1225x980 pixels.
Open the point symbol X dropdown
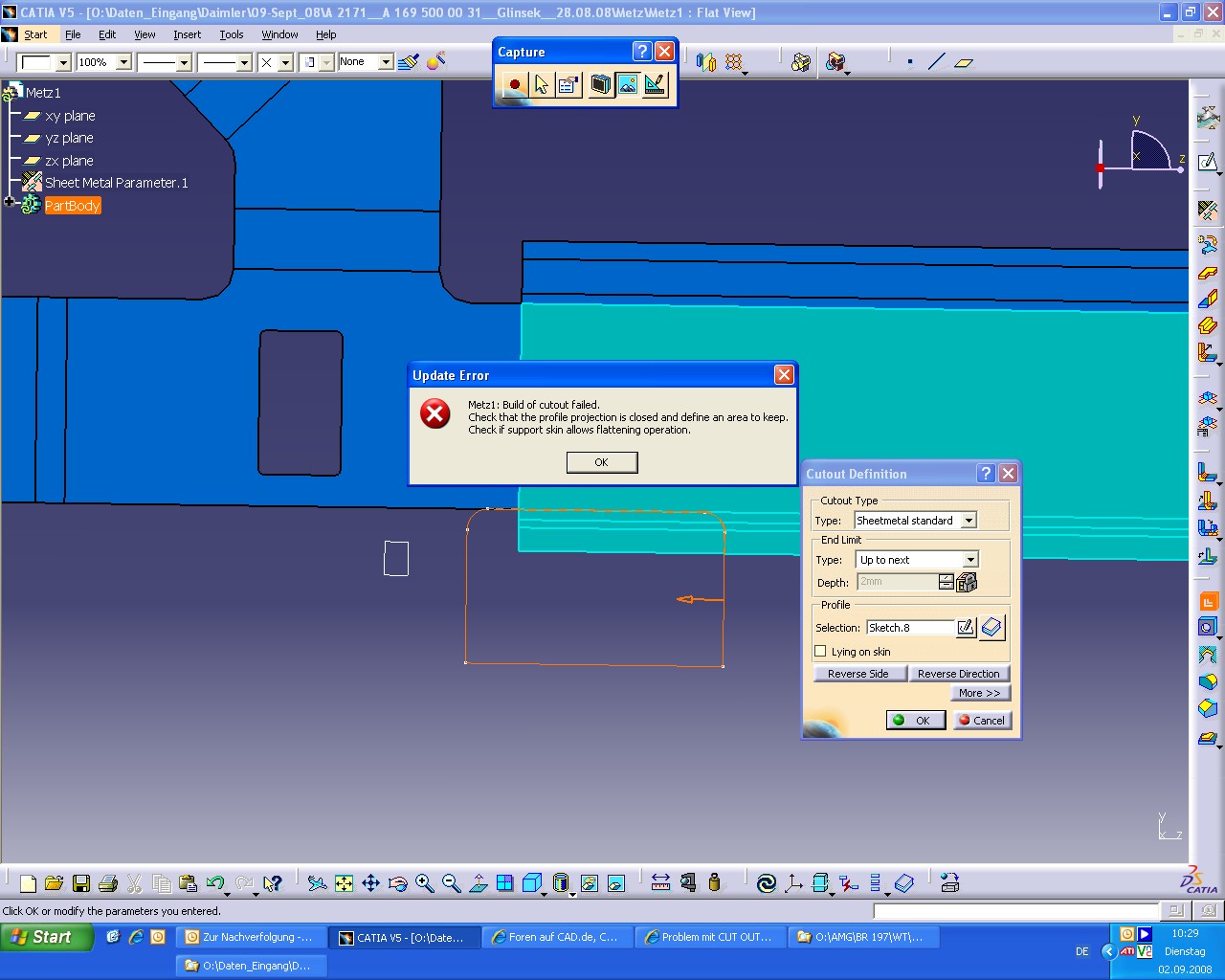285,62
